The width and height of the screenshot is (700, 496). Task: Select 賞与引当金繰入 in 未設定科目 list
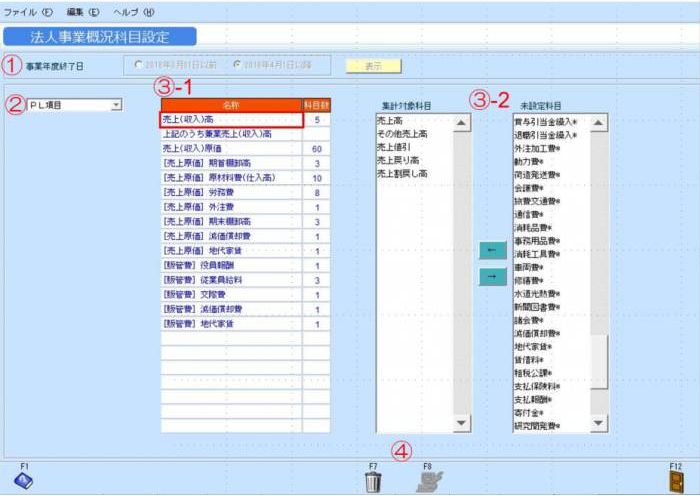(x=545, y=122)
